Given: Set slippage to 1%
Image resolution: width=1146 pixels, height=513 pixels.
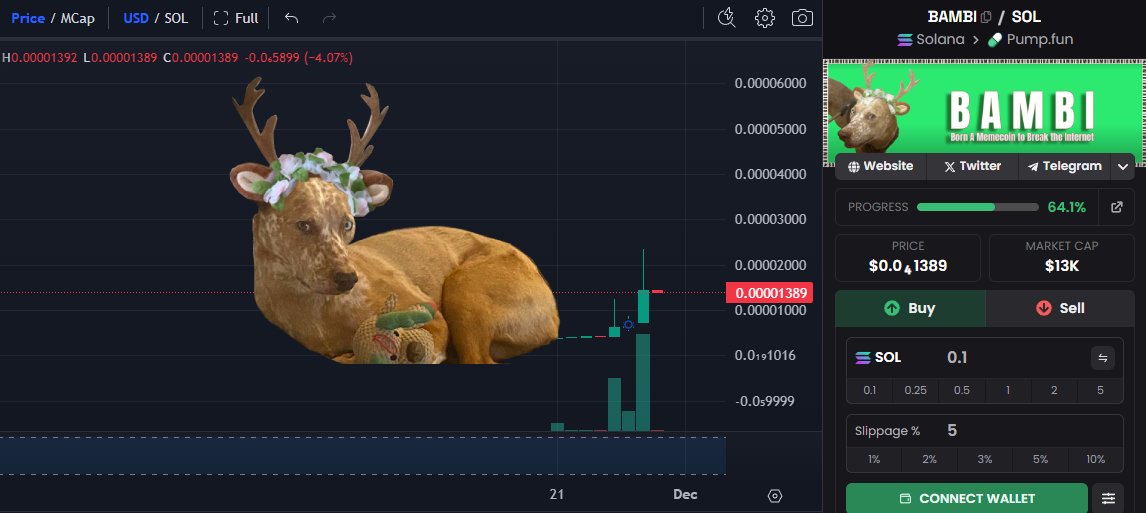Looking at the screenshot, I should pyautogui.click(x=874, y=460).
